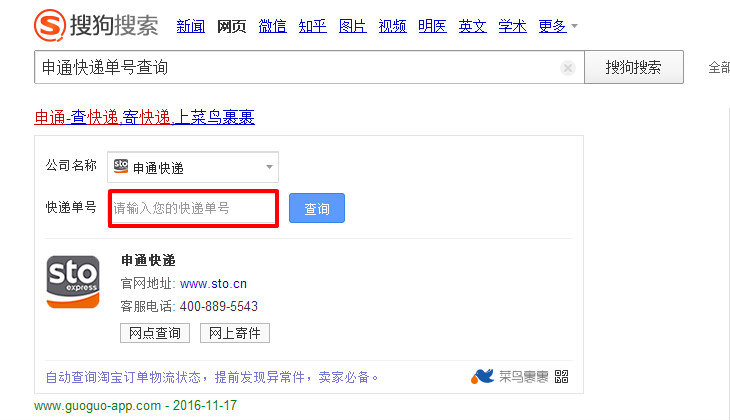Focus the 快递单号 tracking number input
The image size is (730, 420).
pyautogui.click(x=193, y=208)
